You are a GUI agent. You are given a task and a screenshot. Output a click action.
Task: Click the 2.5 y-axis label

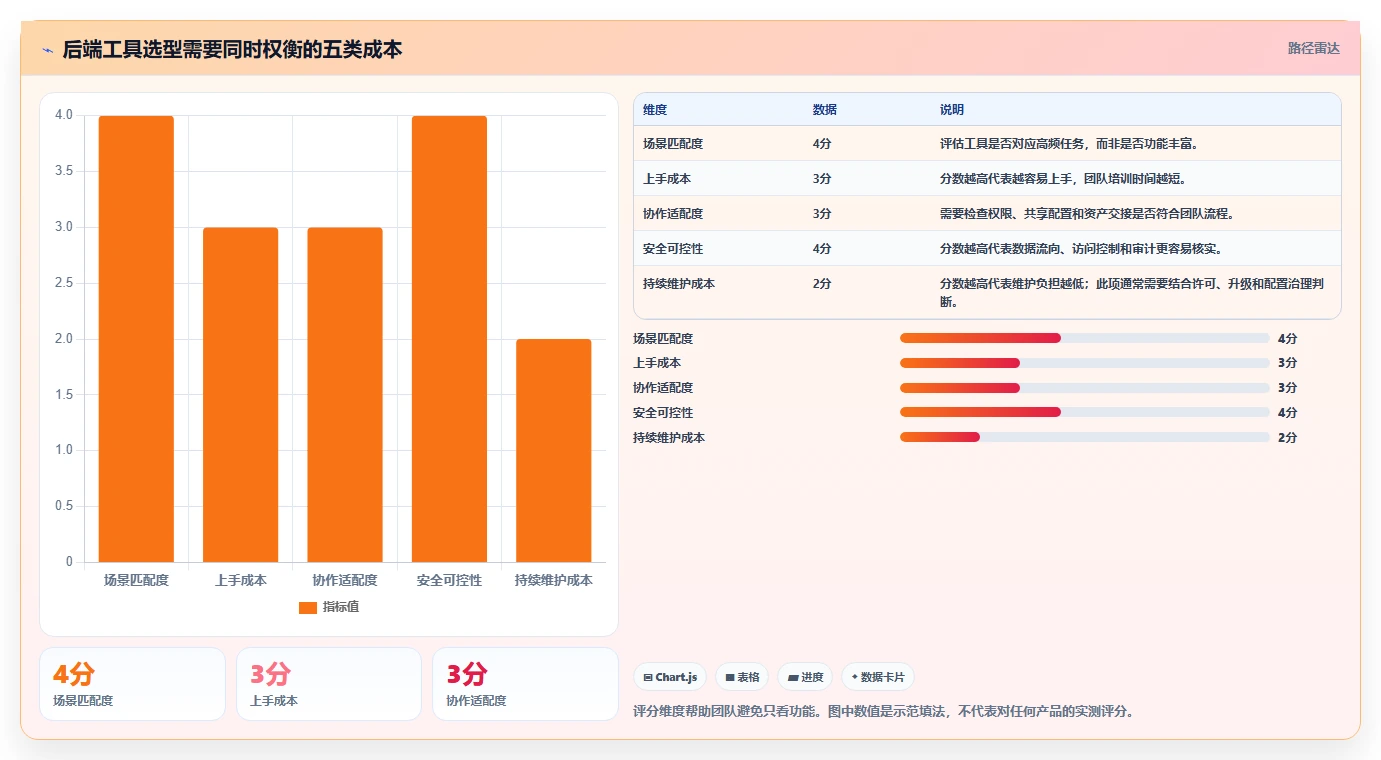click(64, 283)
